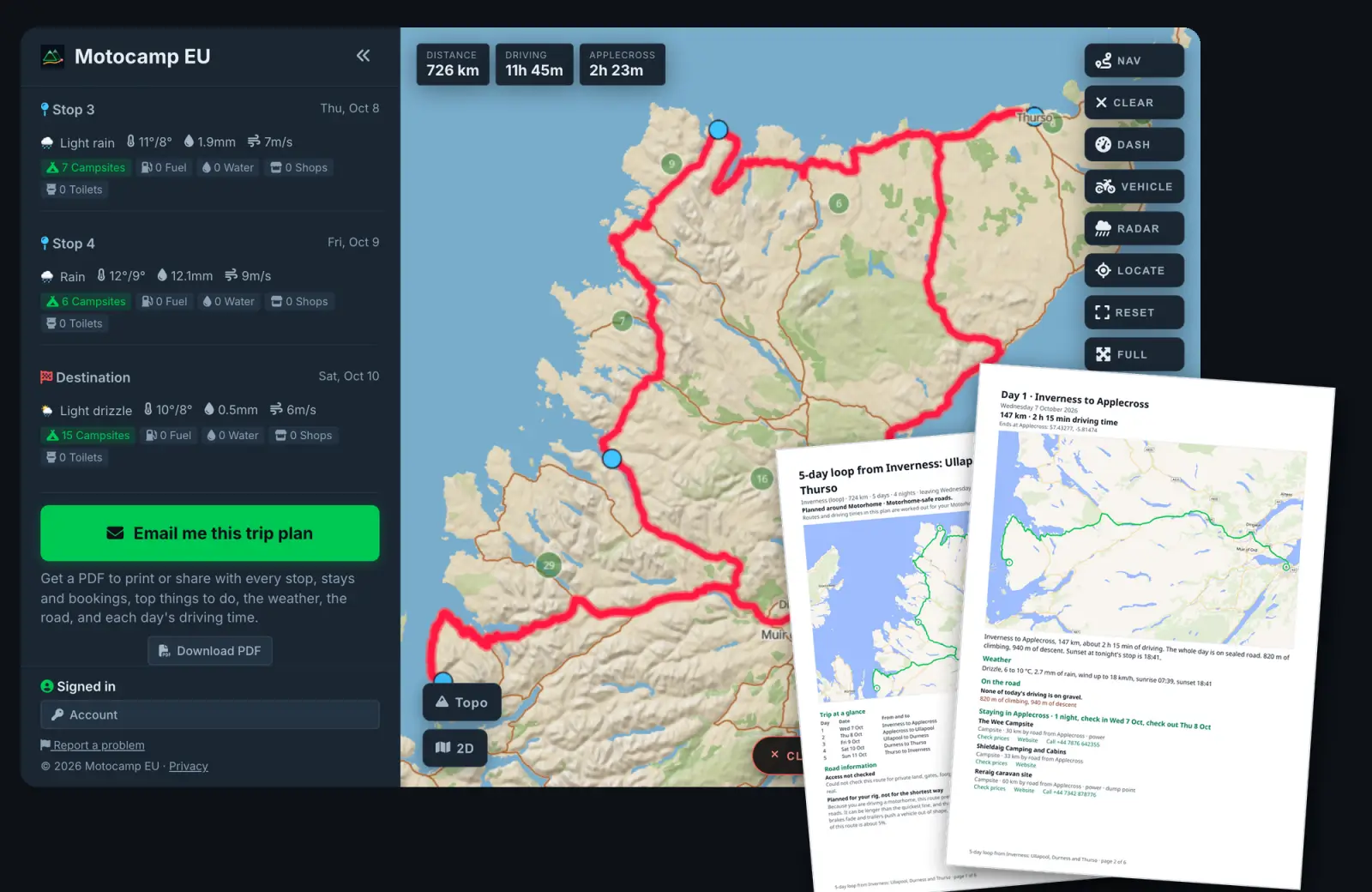Click the 0 Water chip under Stop 4
The image size is (1372, 892).
click(229, 302)
